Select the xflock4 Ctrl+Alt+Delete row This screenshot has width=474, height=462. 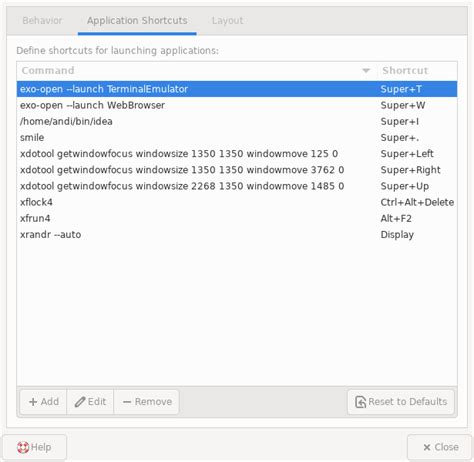click(237, 202)
